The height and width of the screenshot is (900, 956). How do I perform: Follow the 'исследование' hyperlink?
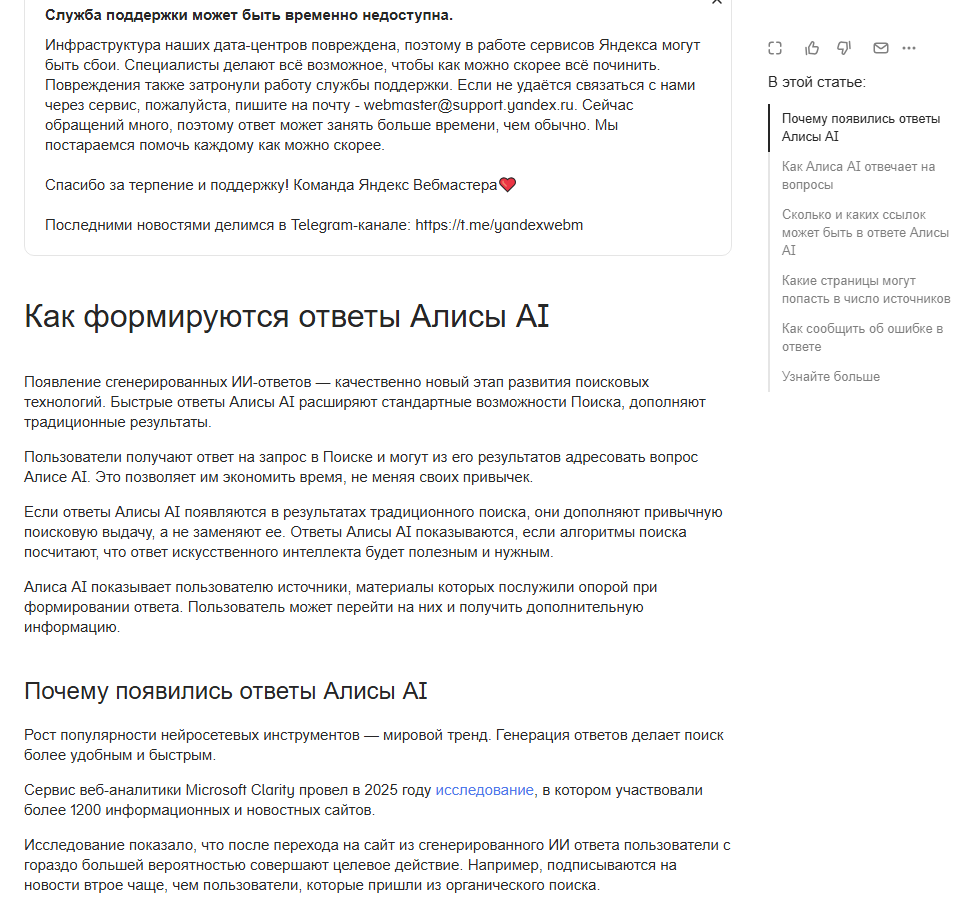[x=484, y=790]
